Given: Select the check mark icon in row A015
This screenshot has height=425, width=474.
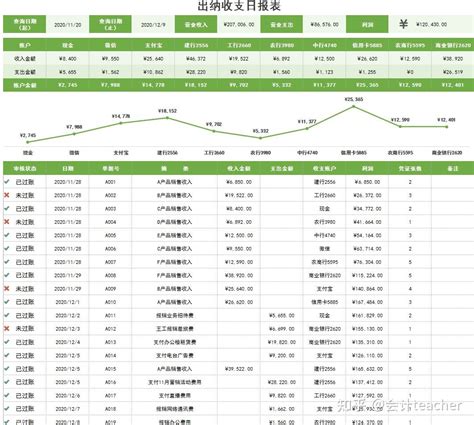Looking at the screenshot, I should pos(7,368).
